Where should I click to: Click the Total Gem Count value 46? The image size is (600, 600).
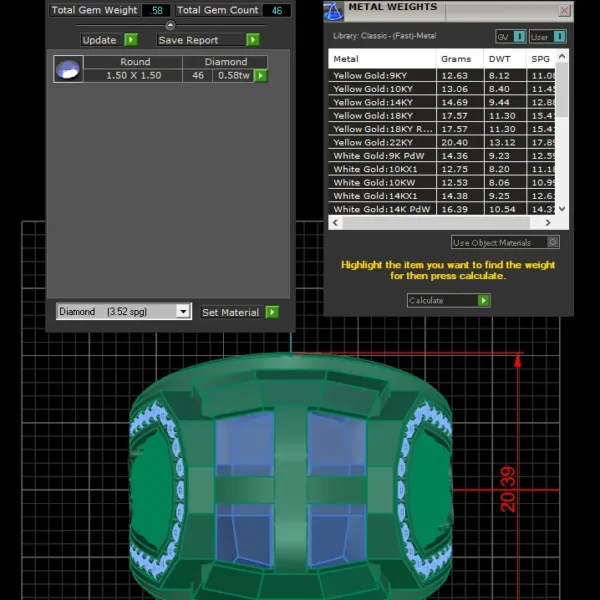(276, 10)
